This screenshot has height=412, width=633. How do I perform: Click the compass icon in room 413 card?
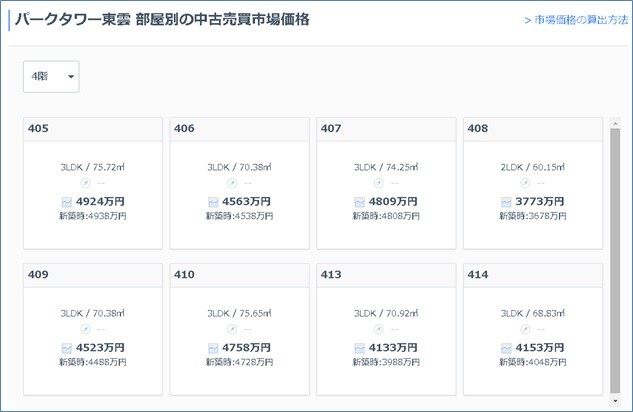pyautogui.click(x=378, y=329)
